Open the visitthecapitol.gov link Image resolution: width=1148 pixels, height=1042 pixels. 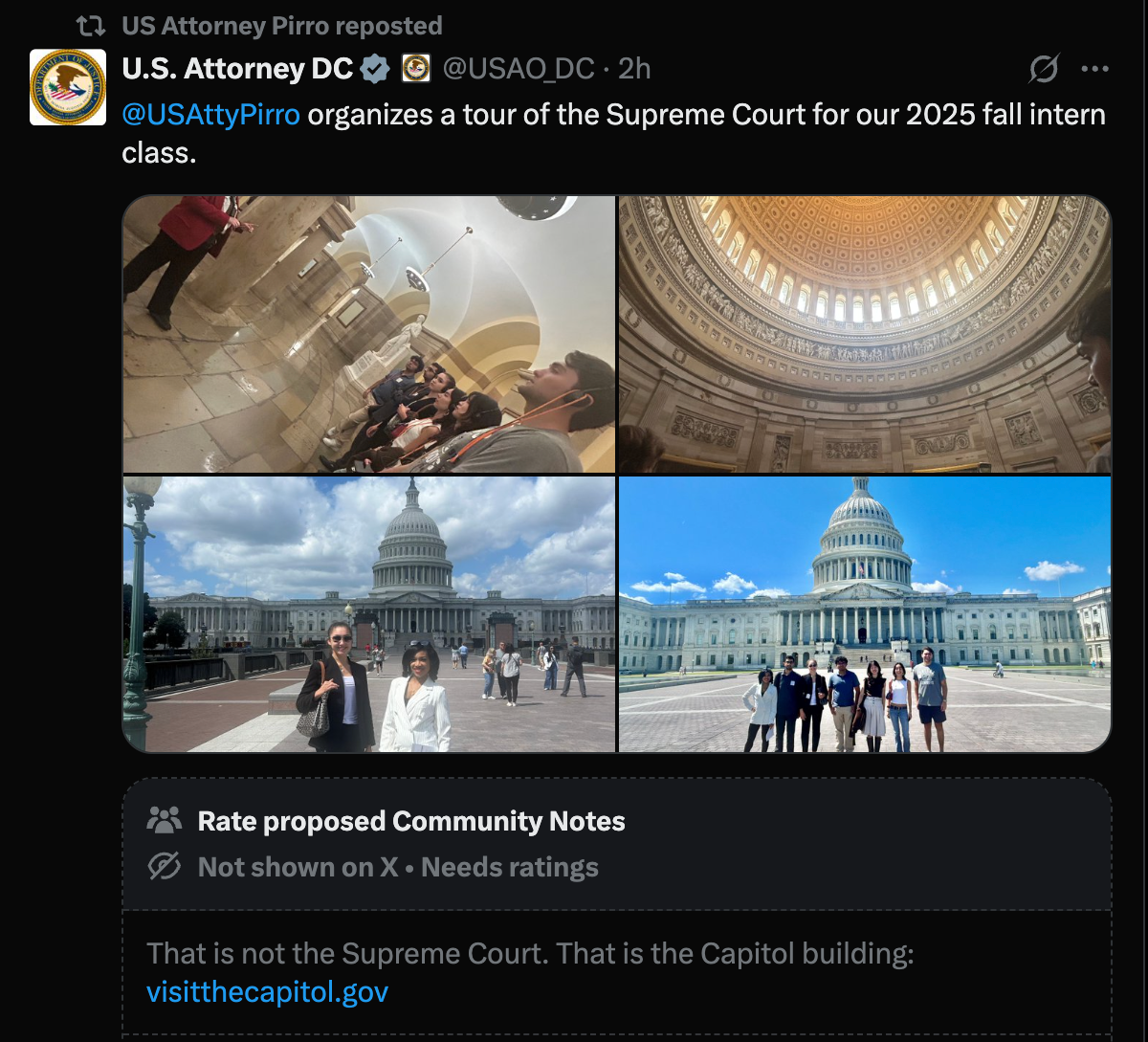click(x=266, y=992)
